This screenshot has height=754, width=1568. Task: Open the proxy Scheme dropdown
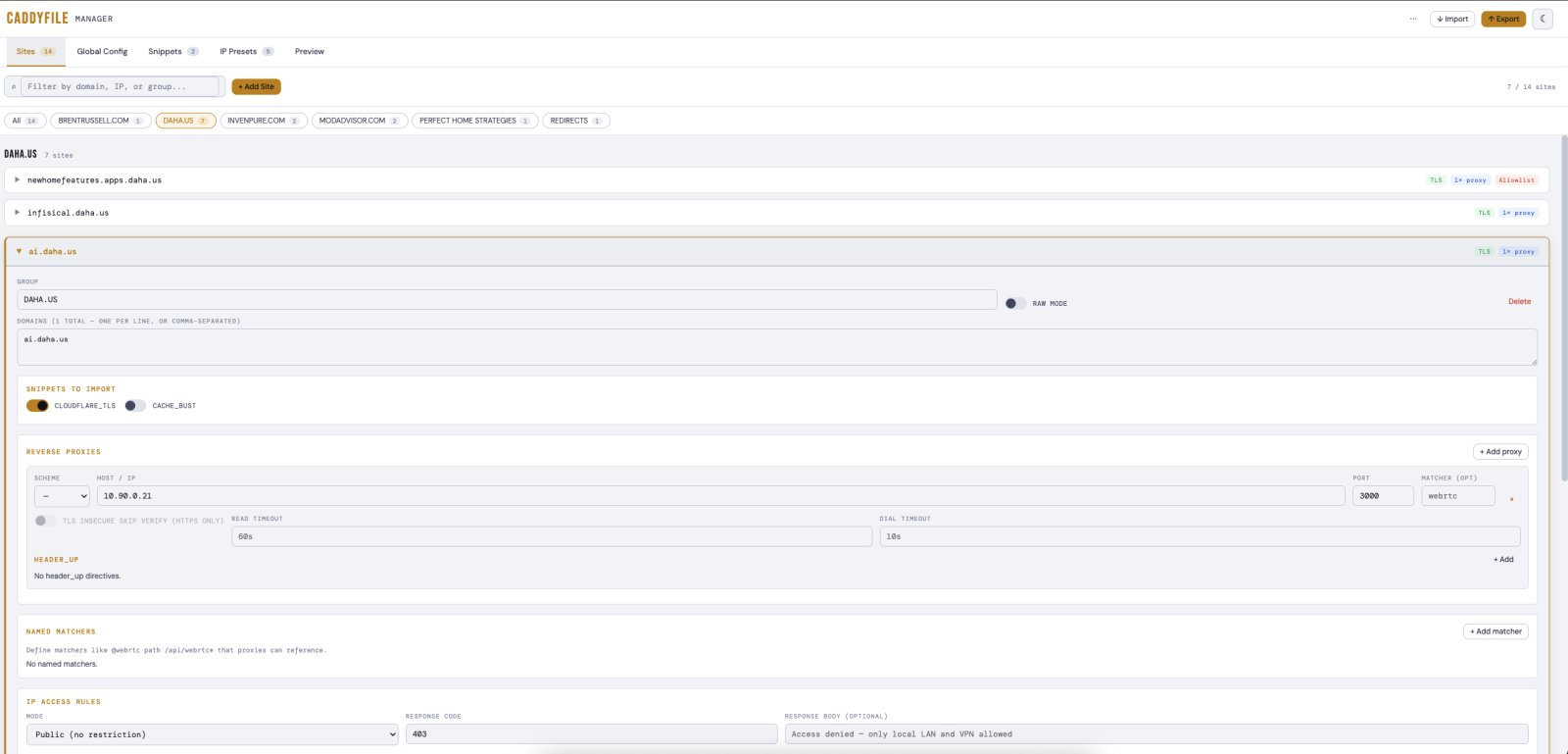pyautogui.click(x=62, y=496)
